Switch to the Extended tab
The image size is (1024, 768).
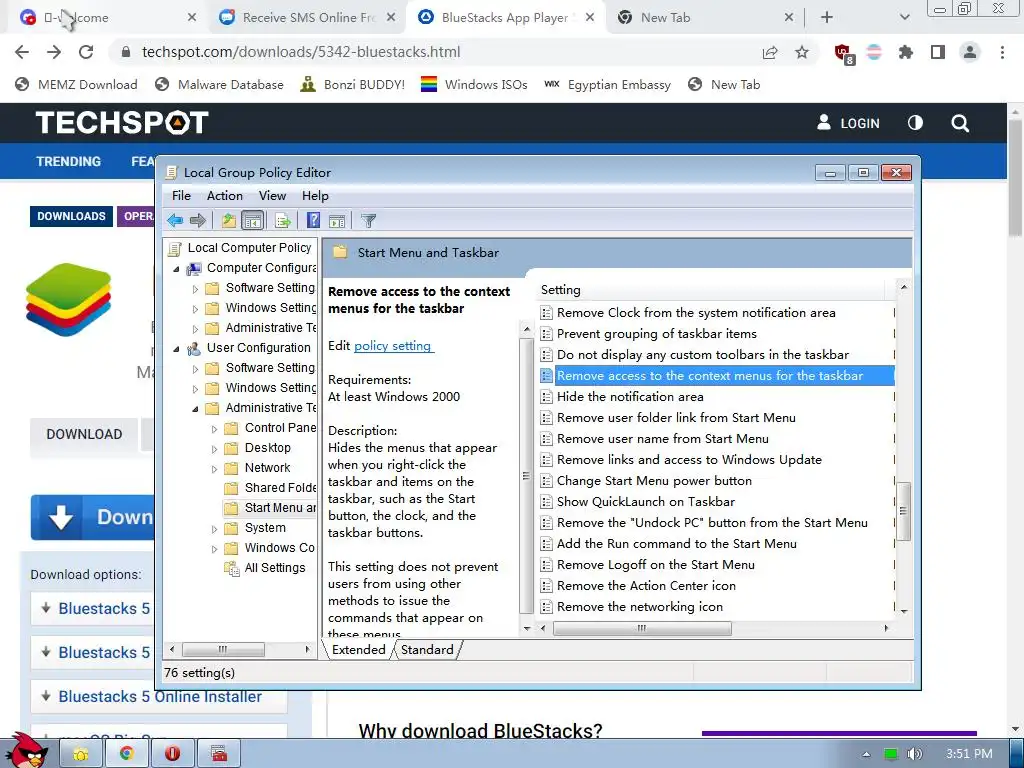coord(359,650)
